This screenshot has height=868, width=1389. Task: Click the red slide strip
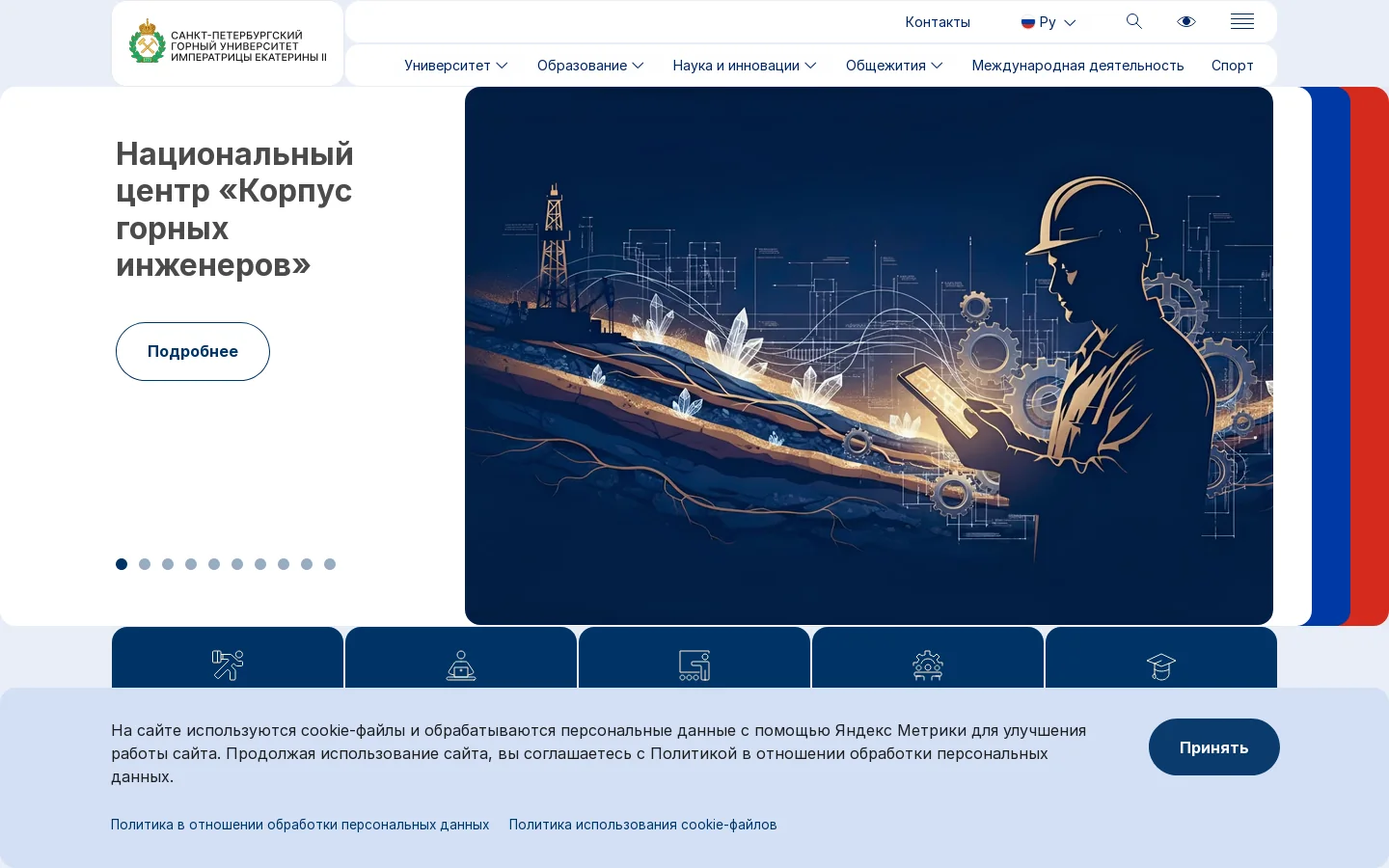coord(1370,356)
